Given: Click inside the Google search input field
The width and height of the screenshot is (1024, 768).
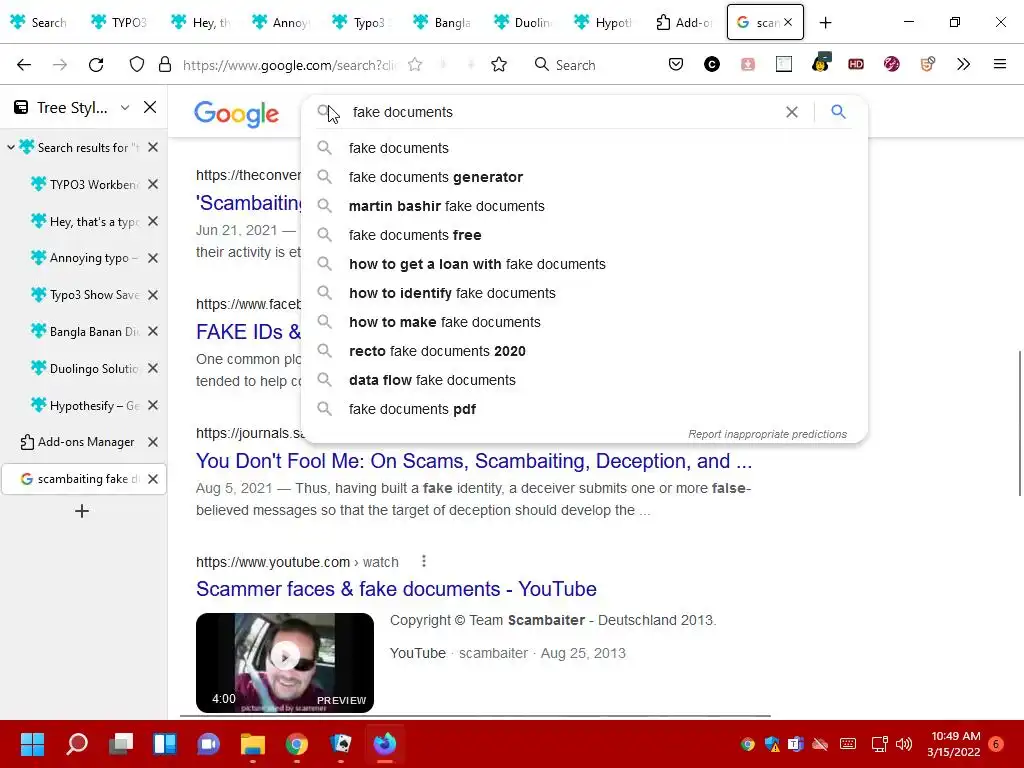Looking at the screenshot, I should tap(562, 112).
